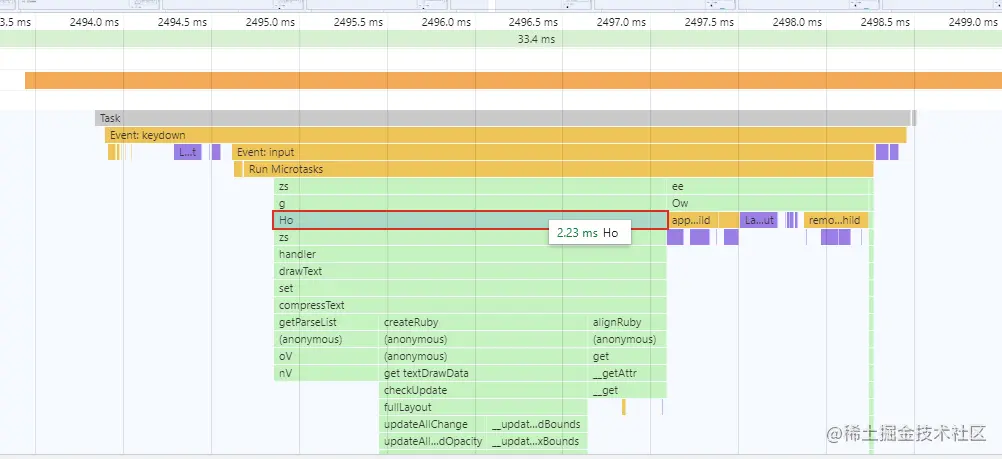Select the drawText function bar

(x=470, y=271)
